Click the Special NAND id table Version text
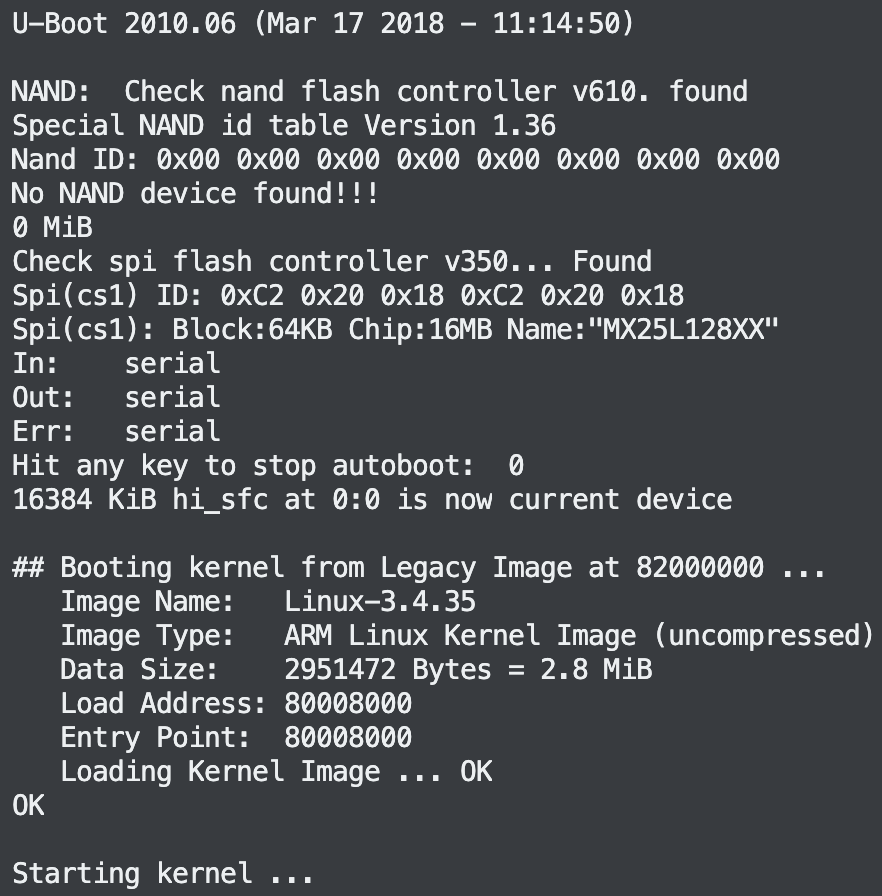The width and height of the screenshot is (882, 896). [283, 125]
